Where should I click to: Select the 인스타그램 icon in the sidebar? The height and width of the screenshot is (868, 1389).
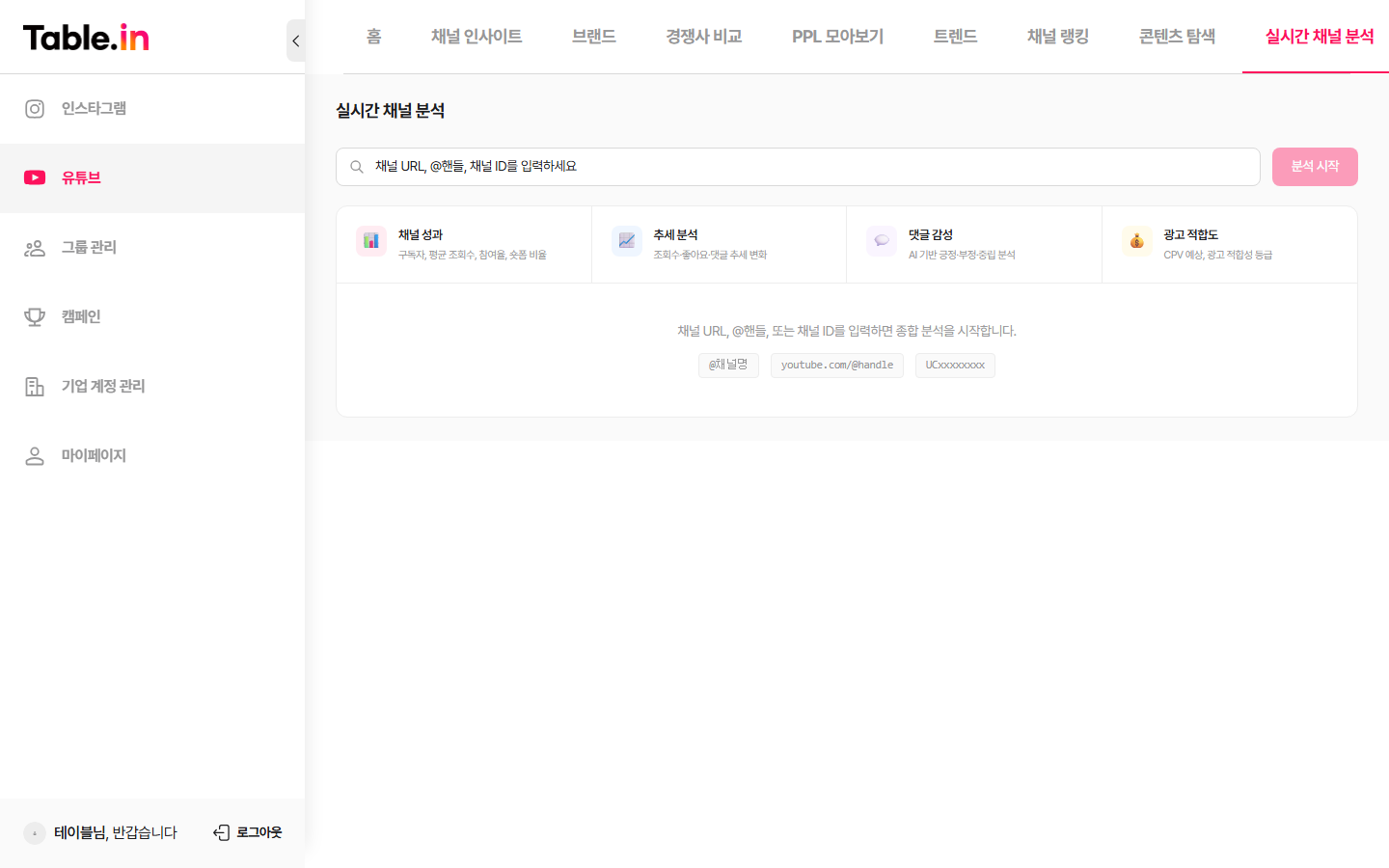click(35, 108)
